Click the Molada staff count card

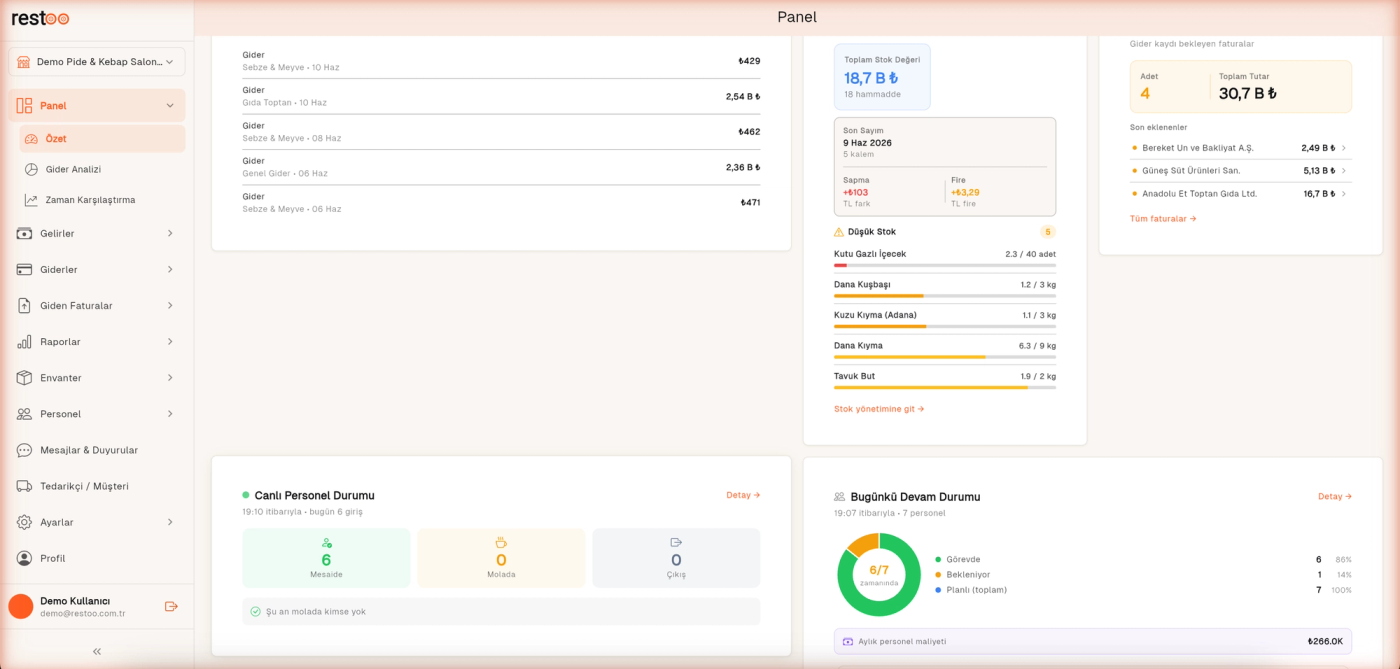pos(501,558)
